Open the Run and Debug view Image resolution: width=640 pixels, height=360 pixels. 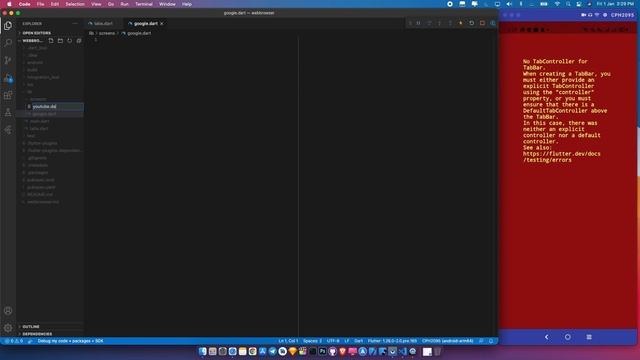pos(8,78)
